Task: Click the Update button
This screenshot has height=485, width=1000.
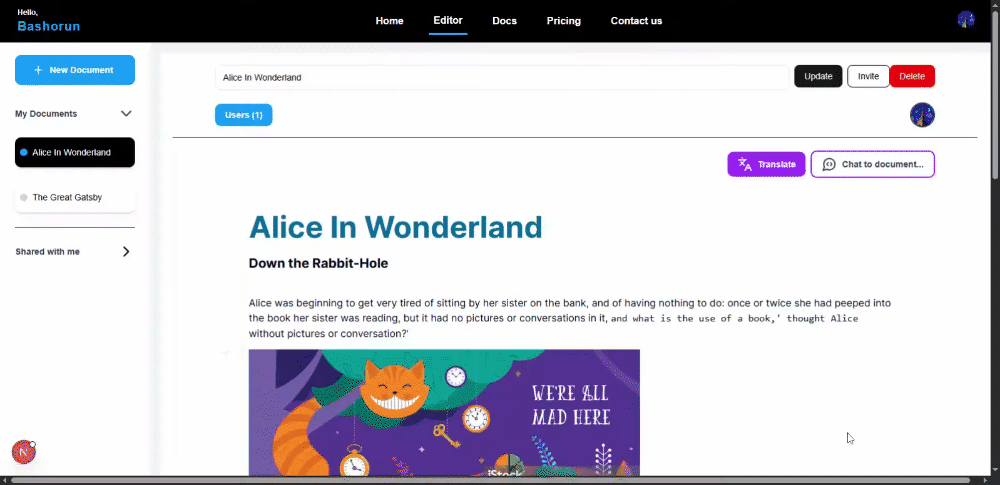Action: [818, 77]
